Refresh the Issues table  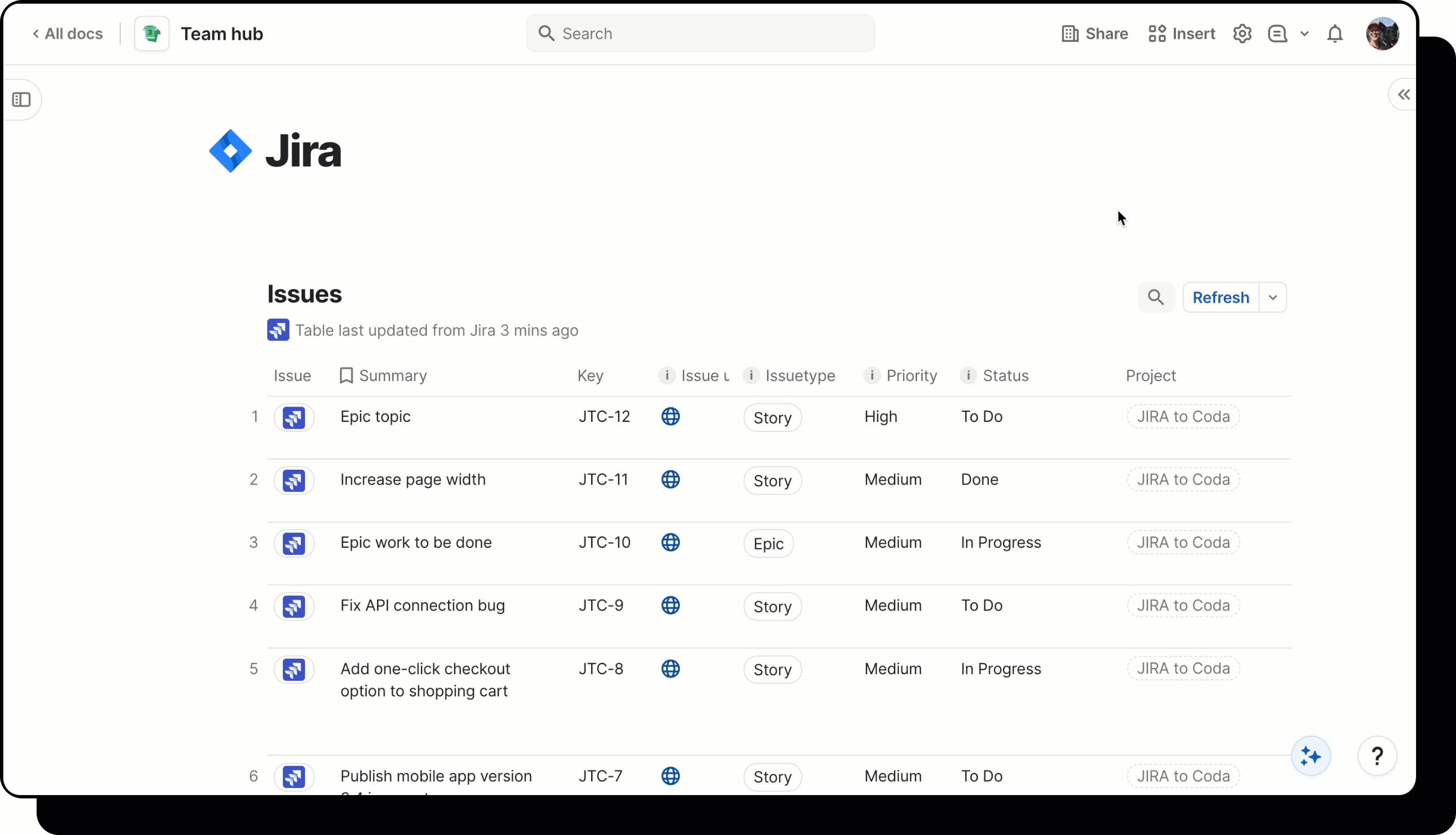coord(1220,297)
